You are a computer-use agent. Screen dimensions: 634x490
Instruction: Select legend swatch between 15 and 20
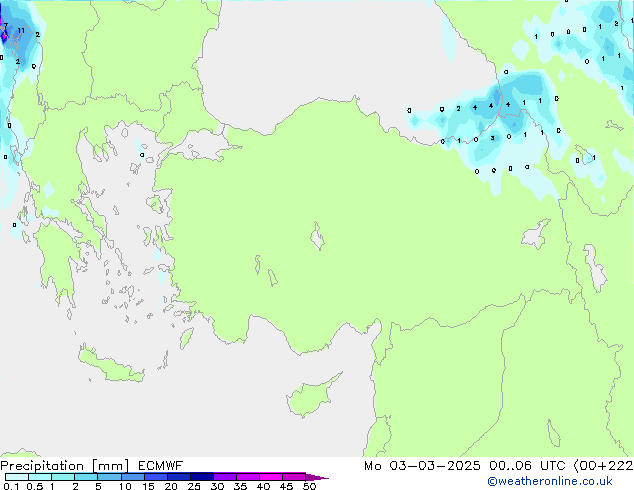pos(156,477)
